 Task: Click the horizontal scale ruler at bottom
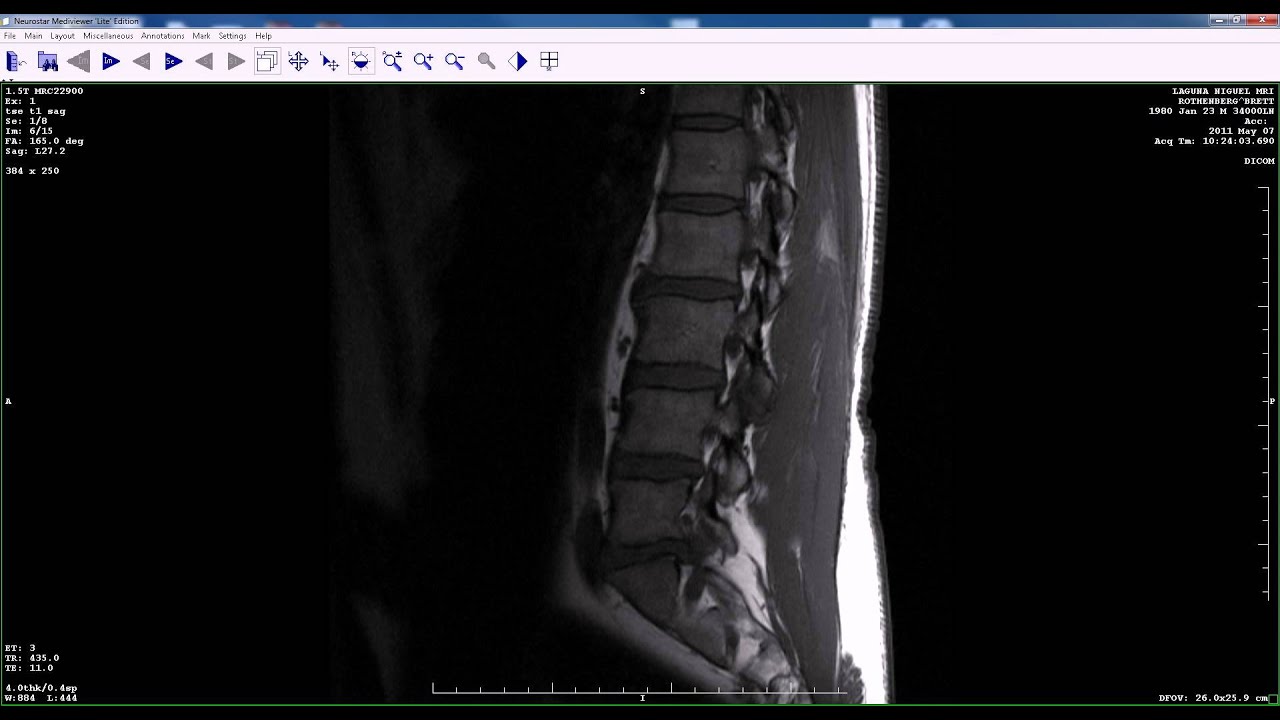pos(640,688)
